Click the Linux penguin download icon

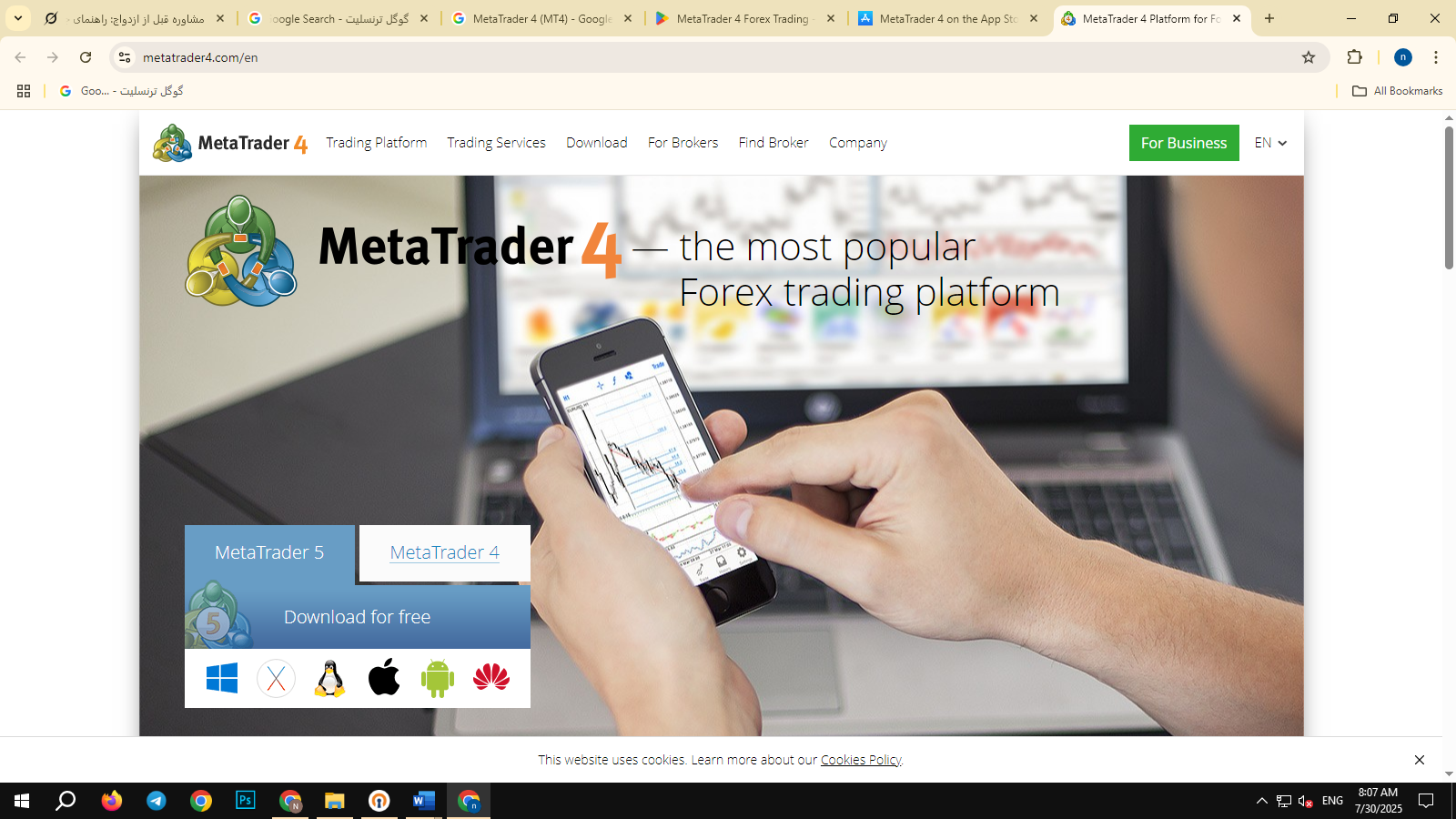pyautogui.click(x=329, y=677)
